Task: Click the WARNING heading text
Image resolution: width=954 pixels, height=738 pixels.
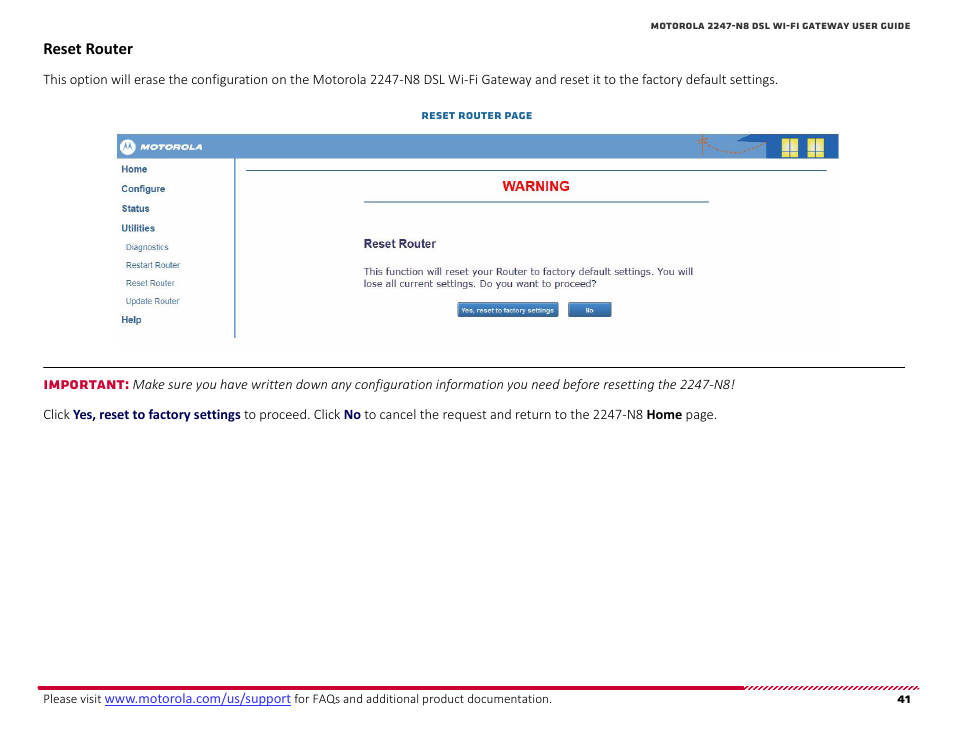Action: 536,186
